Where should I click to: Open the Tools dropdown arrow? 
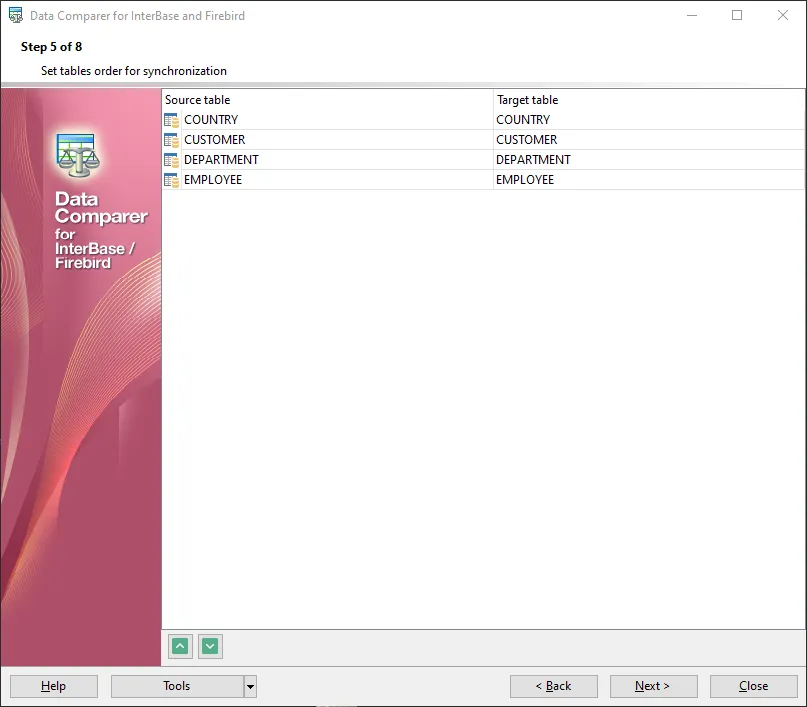(x=250, y=686)
